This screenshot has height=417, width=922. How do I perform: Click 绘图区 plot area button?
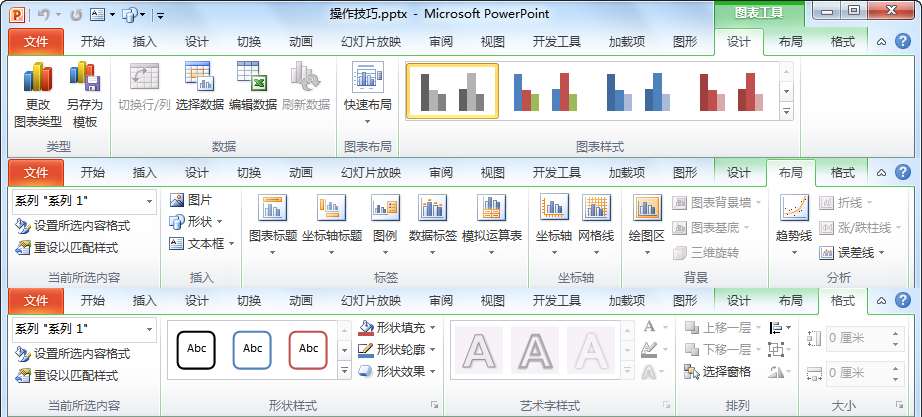coord(647,225)
